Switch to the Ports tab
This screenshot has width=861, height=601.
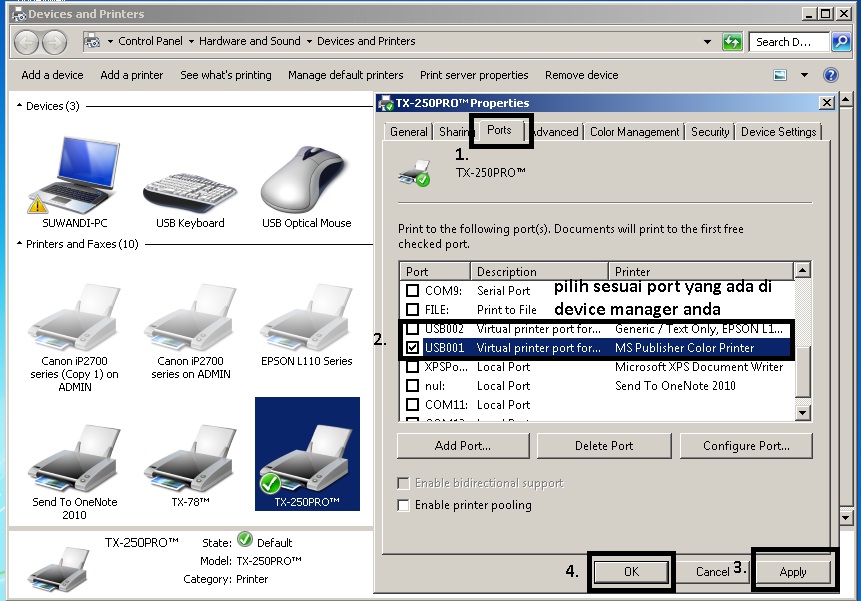[499, 131]
